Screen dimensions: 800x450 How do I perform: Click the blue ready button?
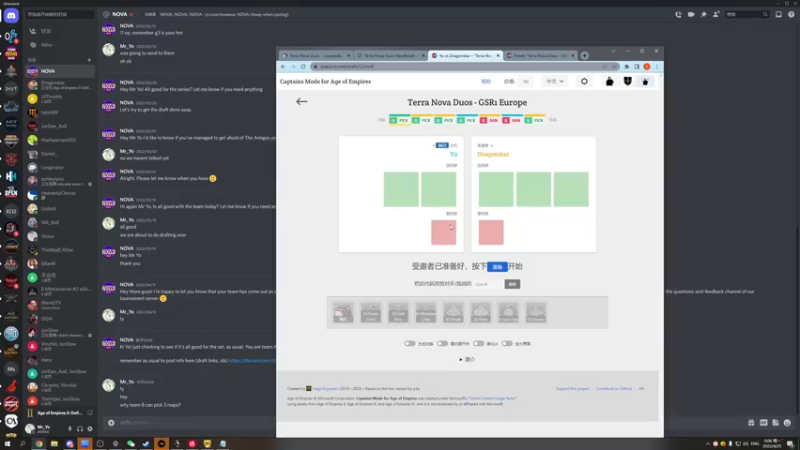point(497,267)
